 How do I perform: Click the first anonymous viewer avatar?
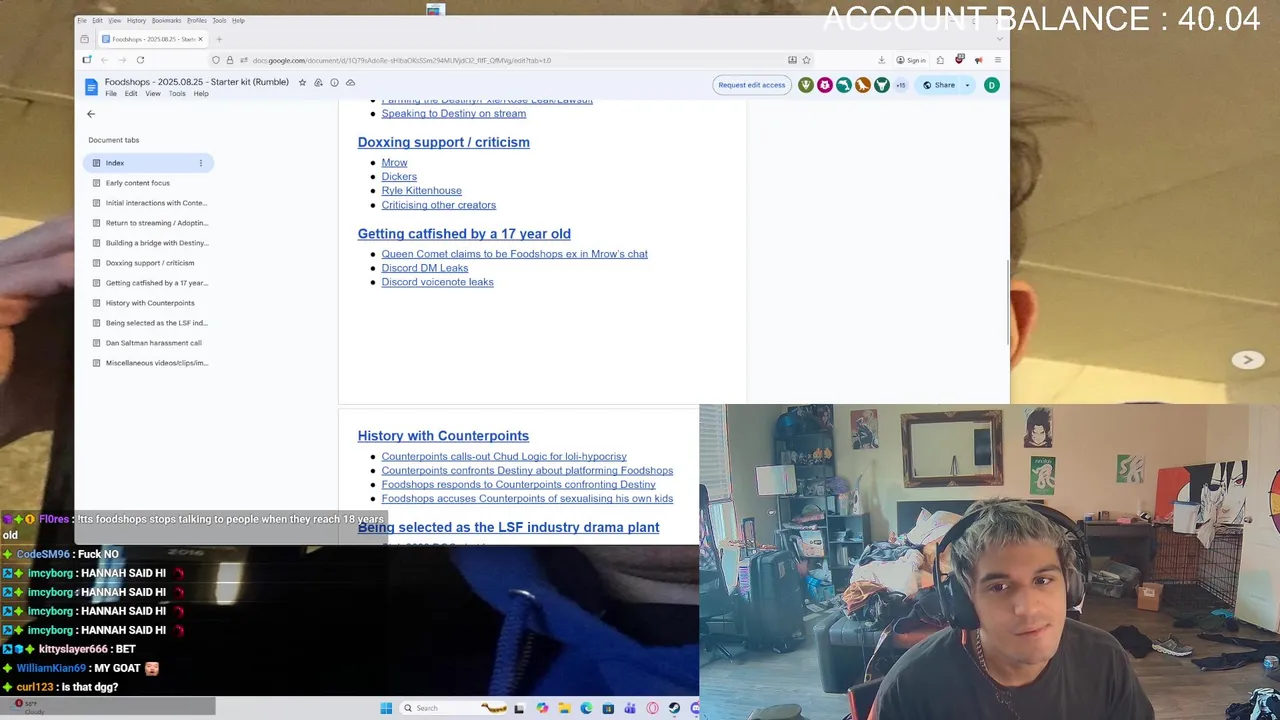(x=806, y=85)
